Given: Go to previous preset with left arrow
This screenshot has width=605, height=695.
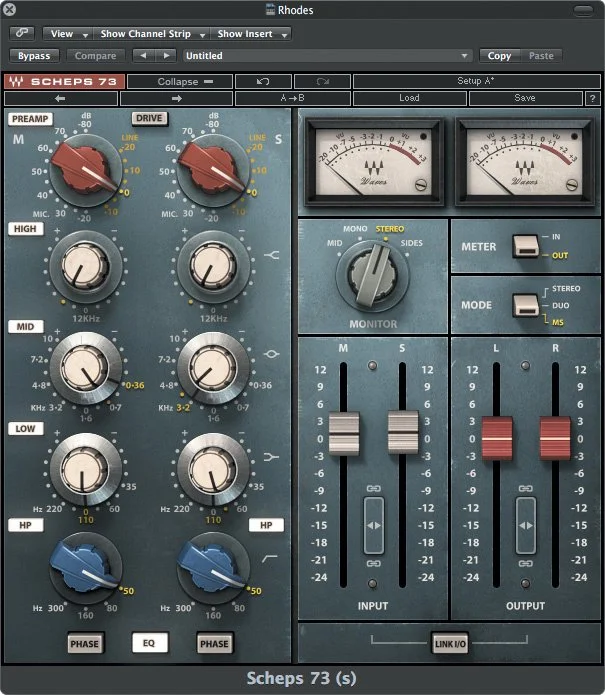Looking at the screenshot, I should coord(61,98).
